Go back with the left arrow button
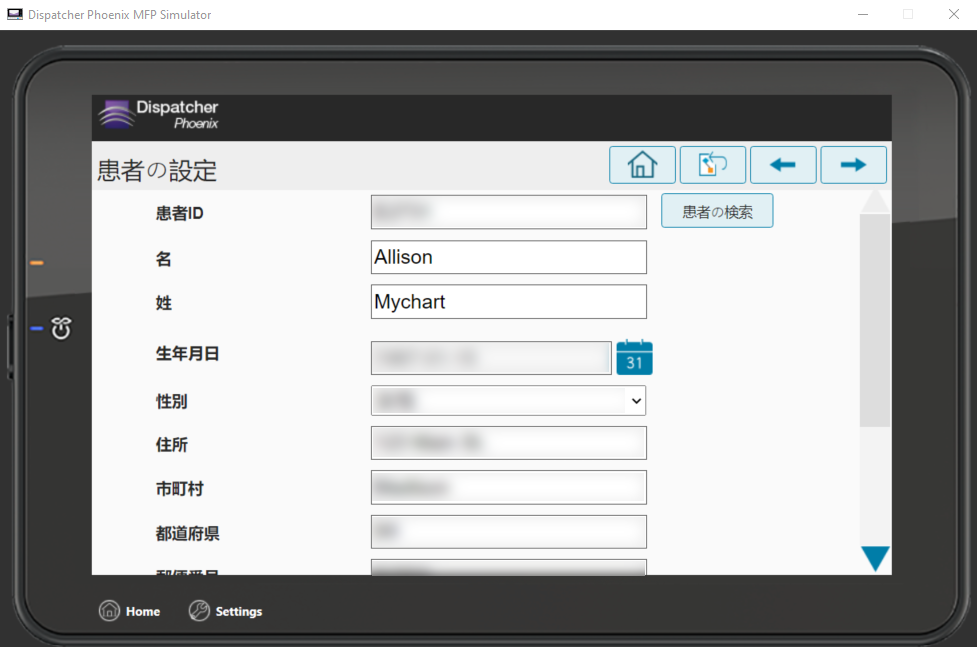This screenshot has width=977, height=647. pos(783,165)
